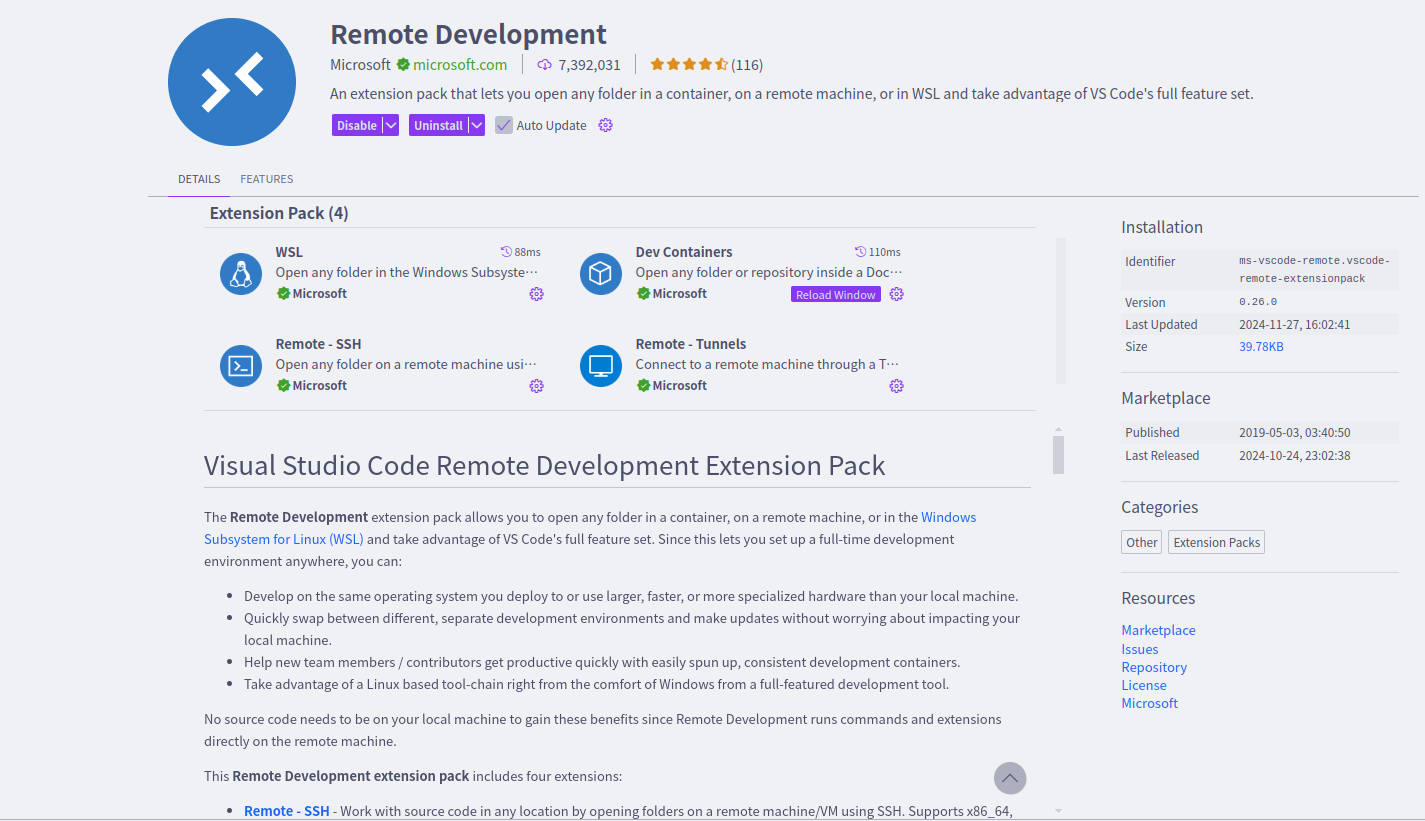
Task: Open the Disable button dropdown arrow
Action: [389, 124]
